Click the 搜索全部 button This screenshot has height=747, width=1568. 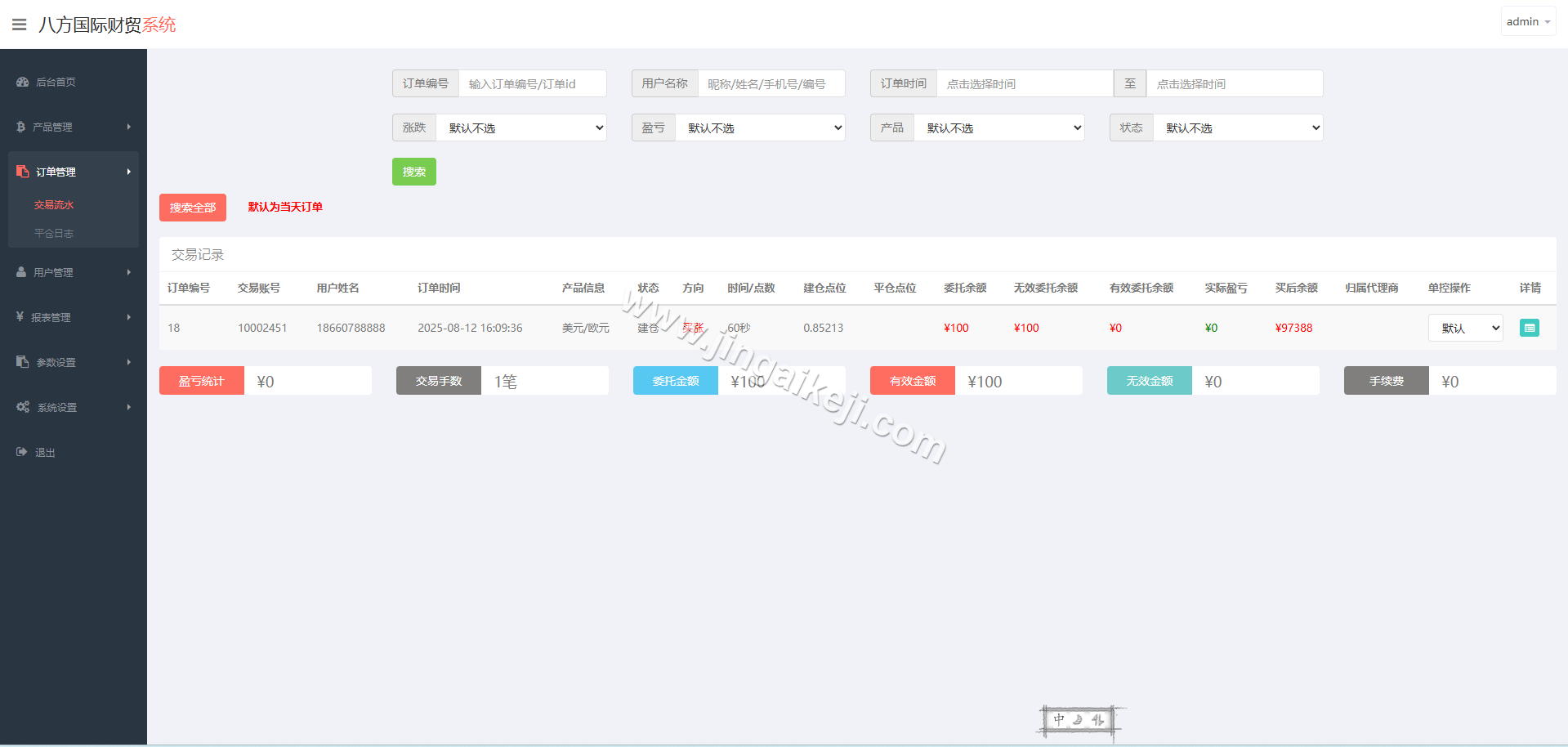192,207
